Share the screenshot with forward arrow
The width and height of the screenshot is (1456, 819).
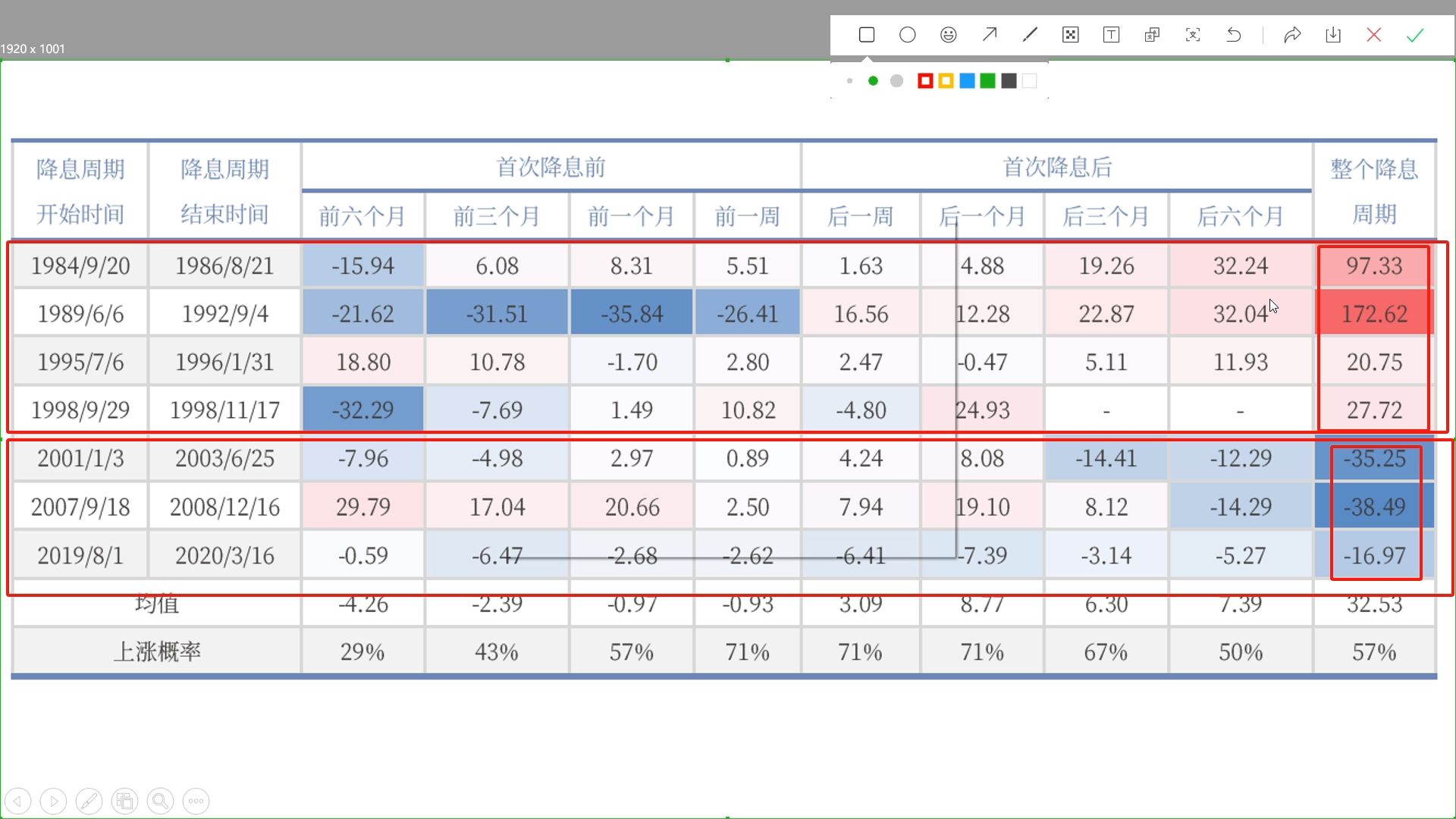point(1292,35)
